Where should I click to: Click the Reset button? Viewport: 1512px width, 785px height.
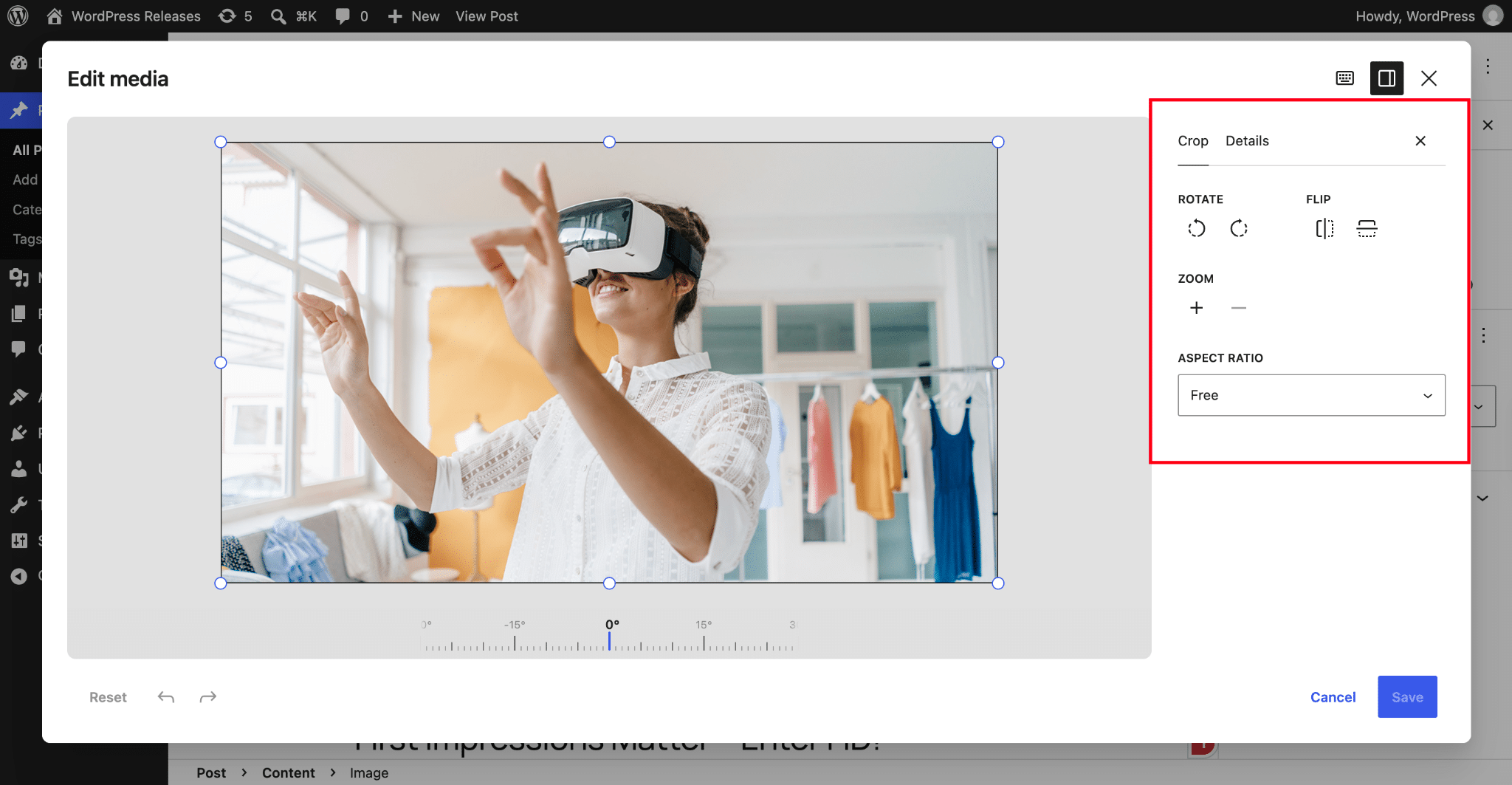(108, 697)
